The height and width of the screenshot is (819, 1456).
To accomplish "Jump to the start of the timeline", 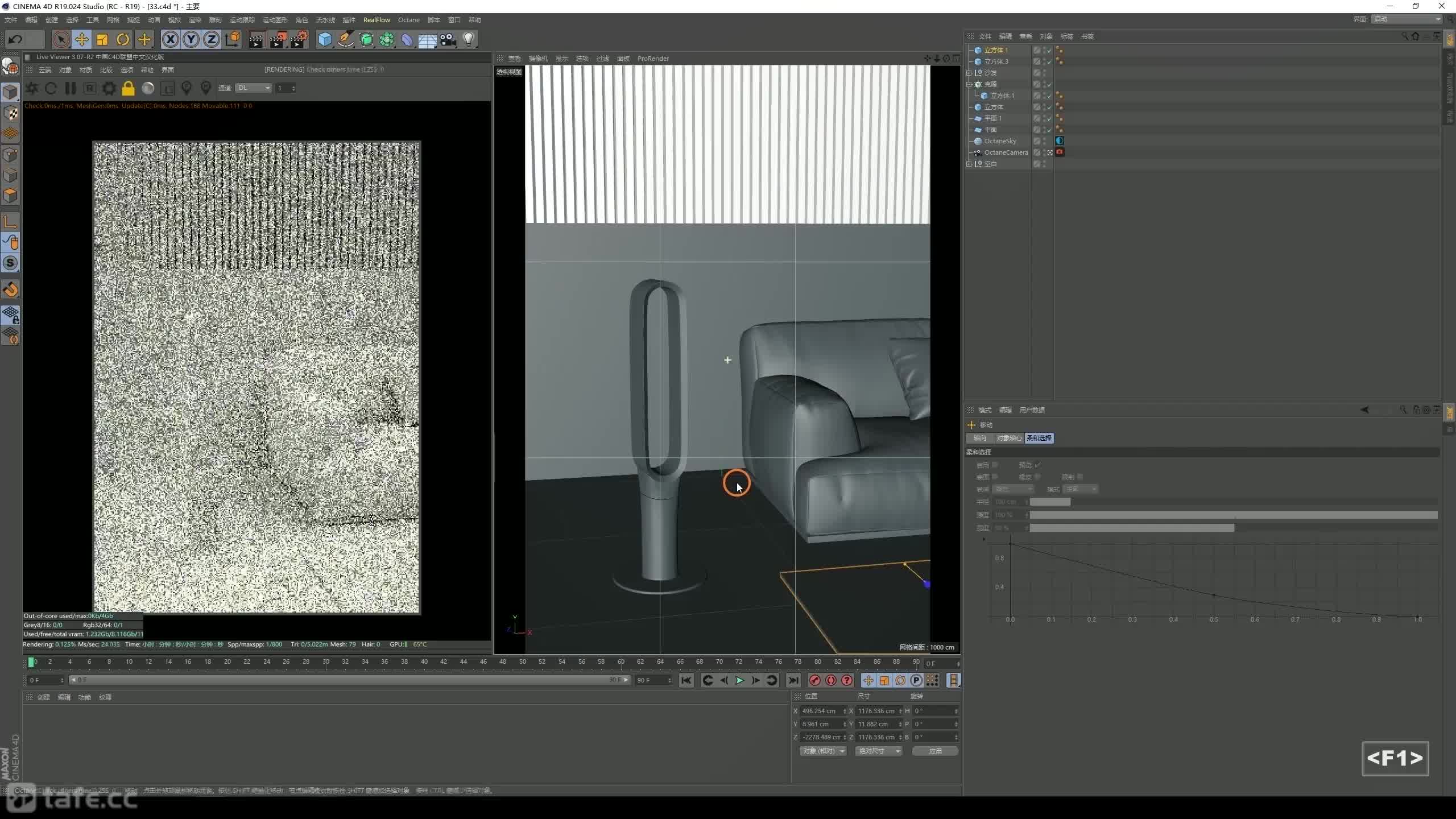I will pos(686,680).
